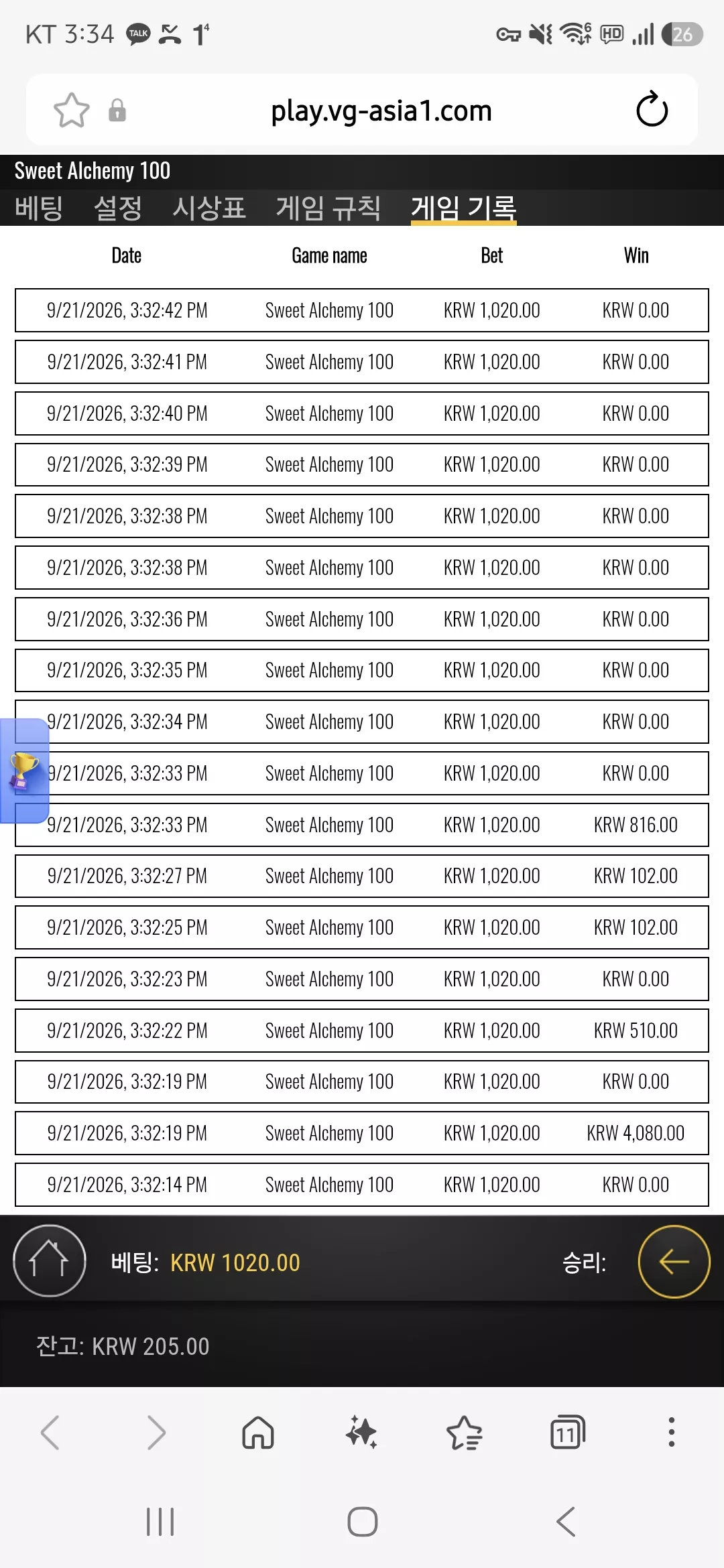Open the bookmarks list star icon
Screen dimensions: 724x1568
464,1433
